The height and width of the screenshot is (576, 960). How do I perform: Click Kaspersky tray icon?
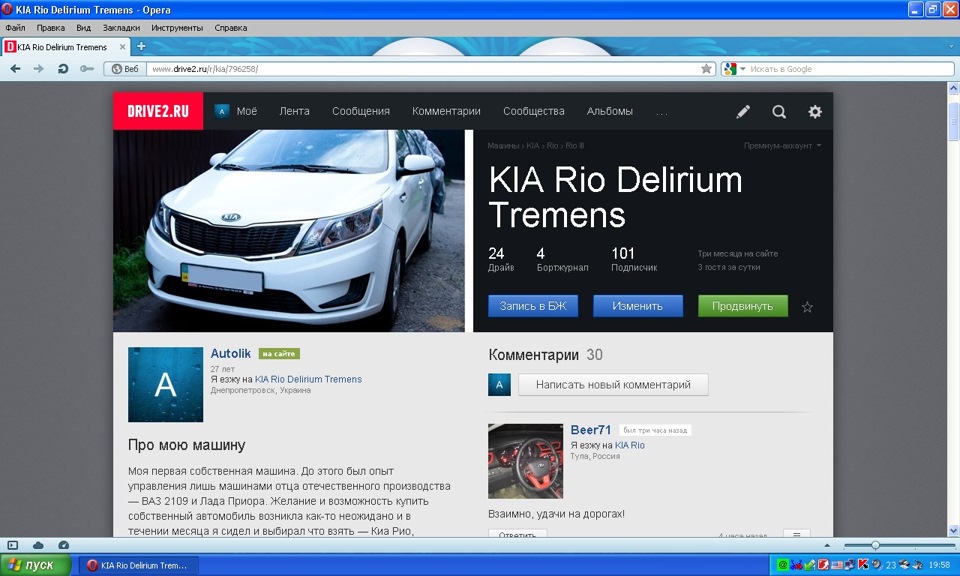(863, 564)
